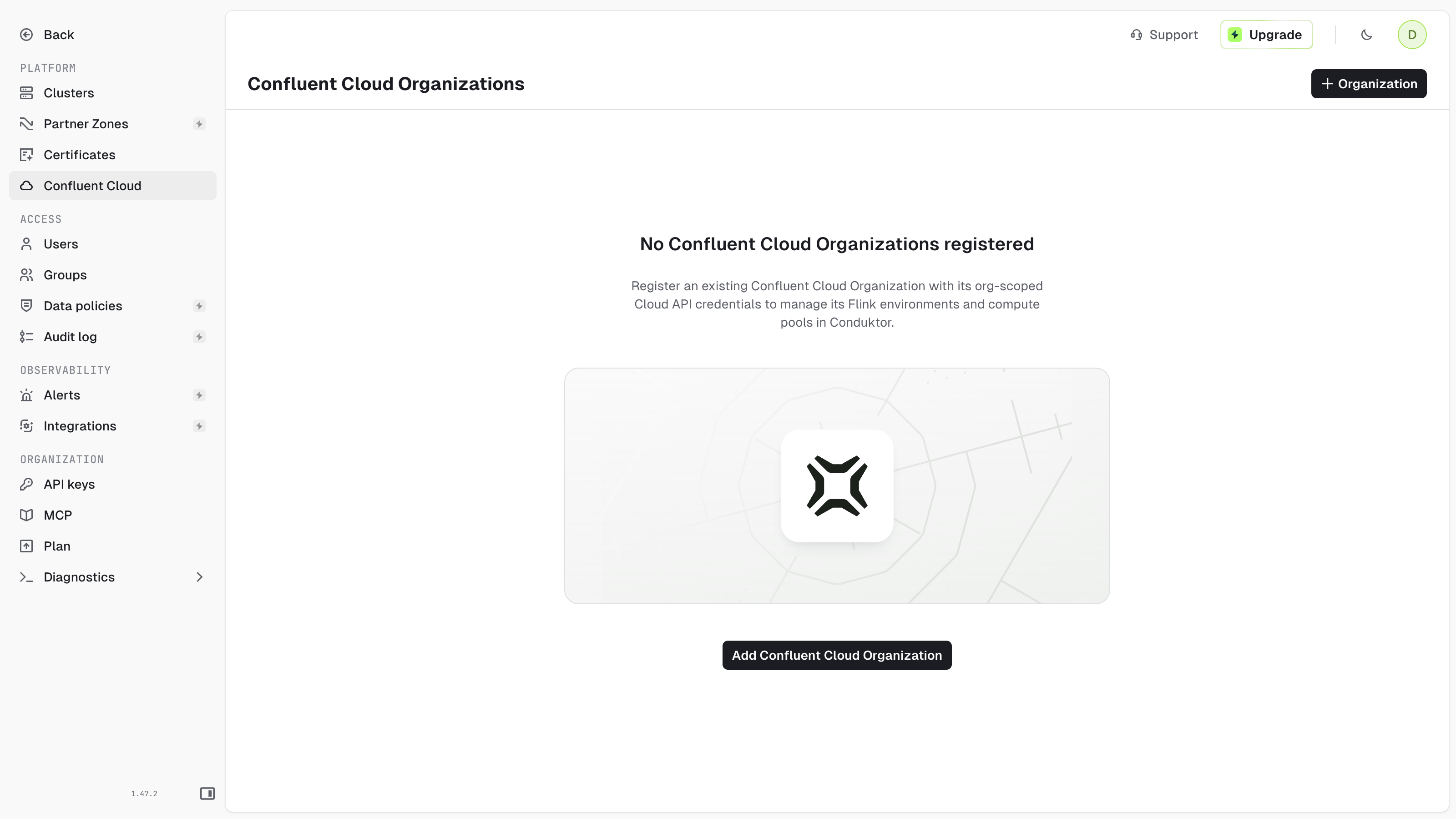This screenshot has width=1456, height=819.
Task: Click the API keys key icon
Action: coord(26,485)
